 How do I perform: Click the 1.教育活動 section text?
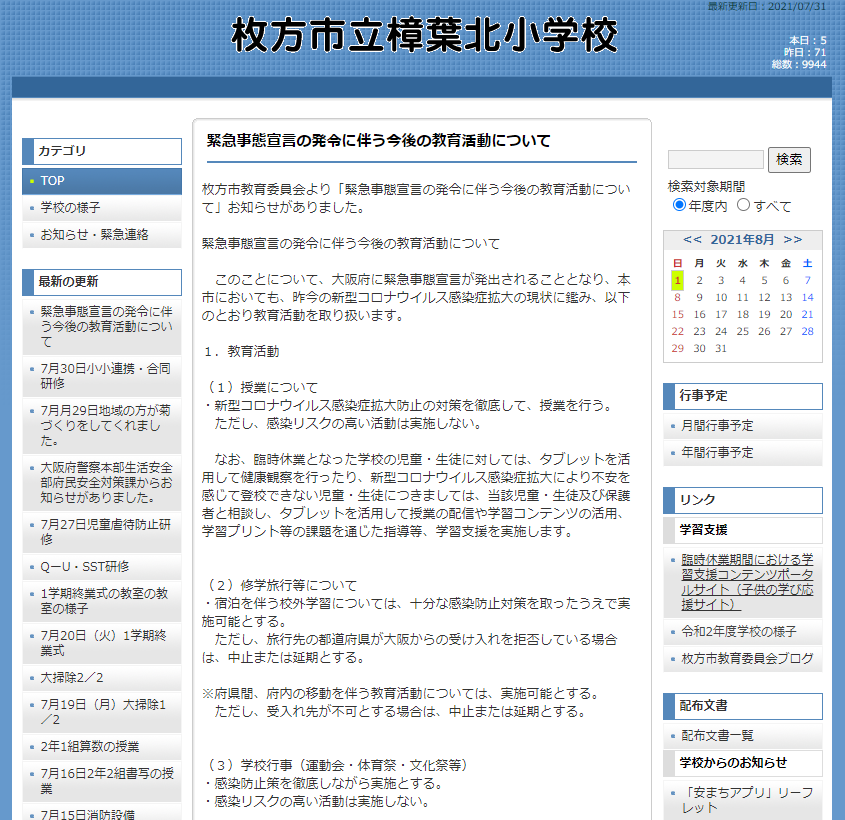242,352
